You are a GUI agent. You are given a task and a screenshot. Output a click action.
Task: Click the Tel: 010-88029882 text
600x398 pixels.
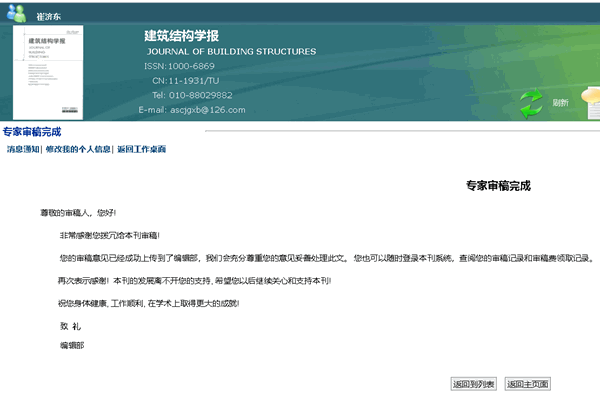tap(192, 95)
